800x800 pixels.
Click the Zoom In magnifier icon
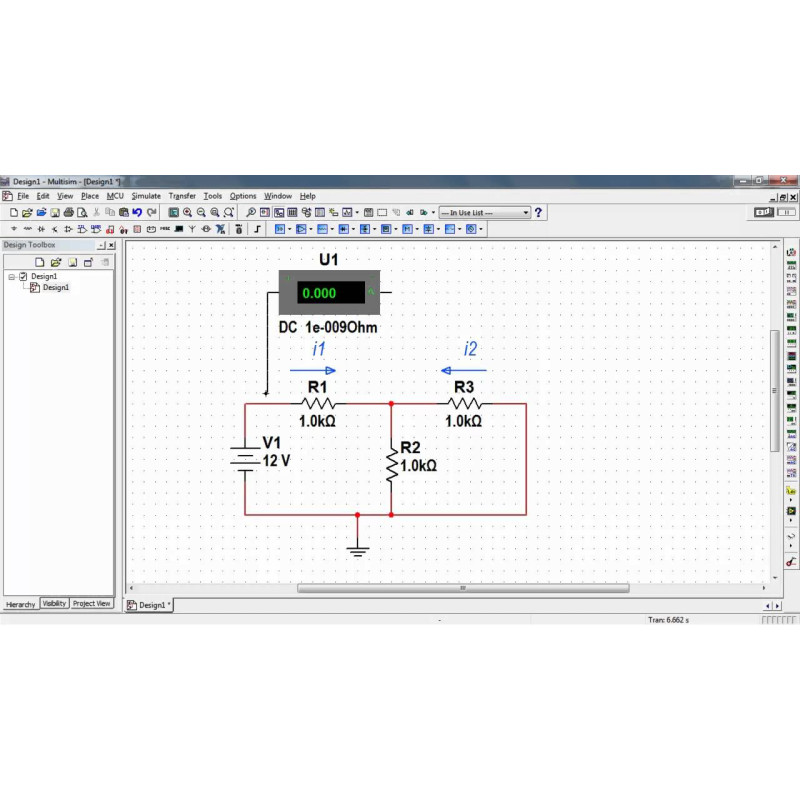pyautogui.click(x=187, y=213)
